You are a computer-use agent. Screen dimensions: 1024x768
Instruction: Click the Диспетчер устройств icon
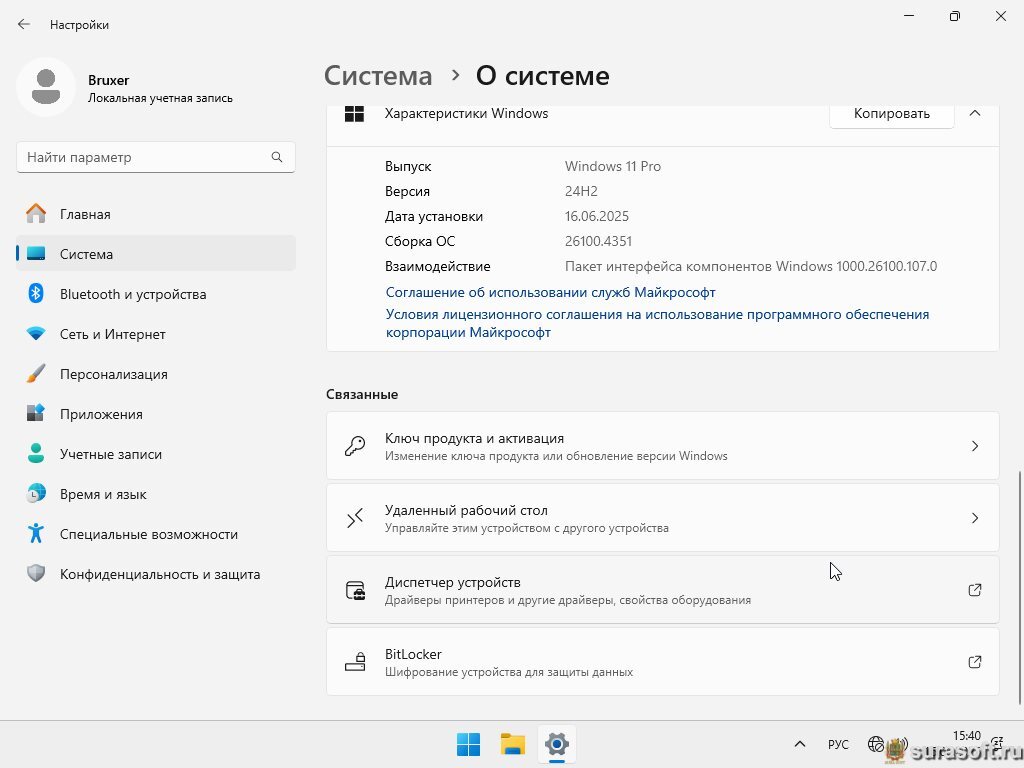point(355,590)
